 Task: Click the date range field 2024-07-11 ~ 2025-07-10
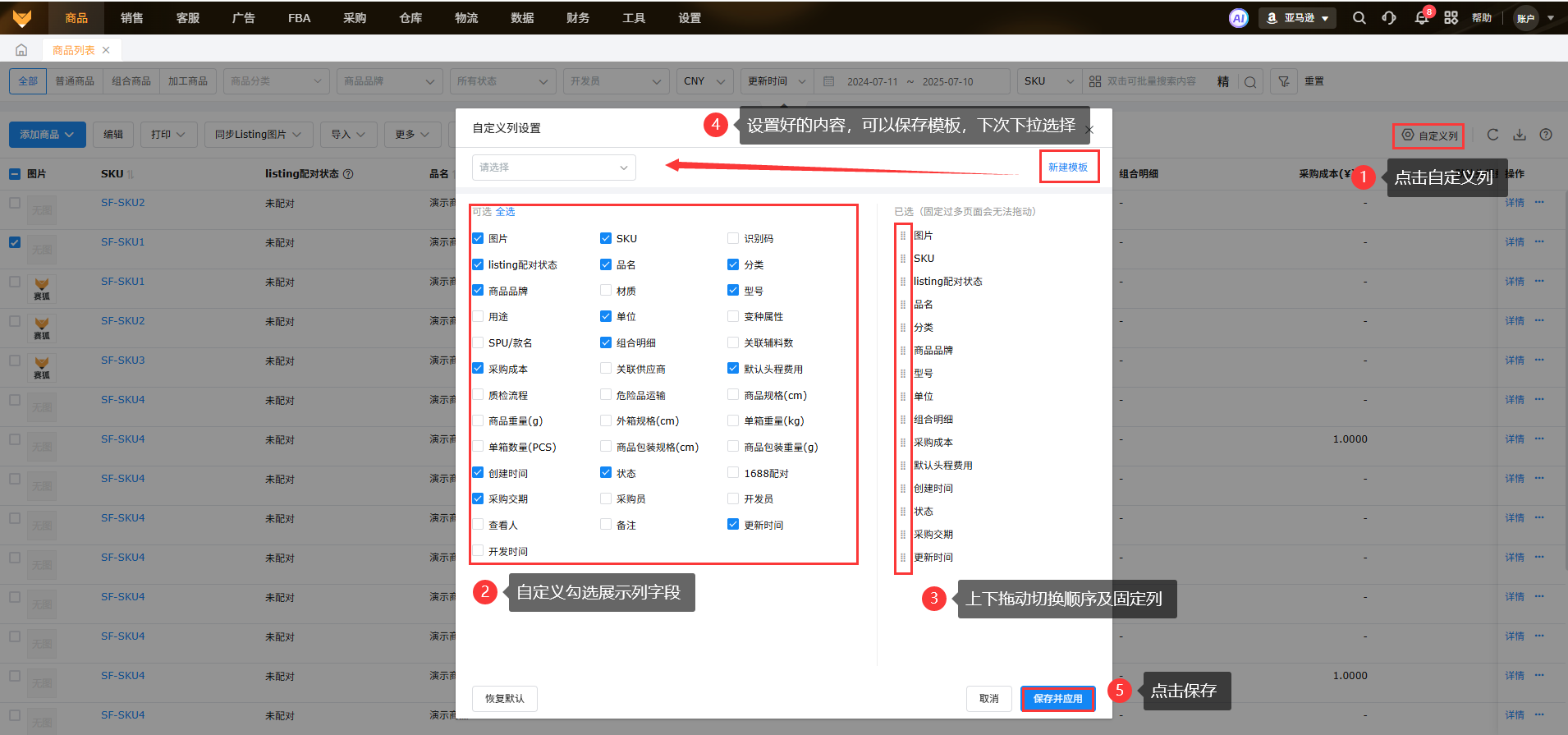[x=910, y=81]
